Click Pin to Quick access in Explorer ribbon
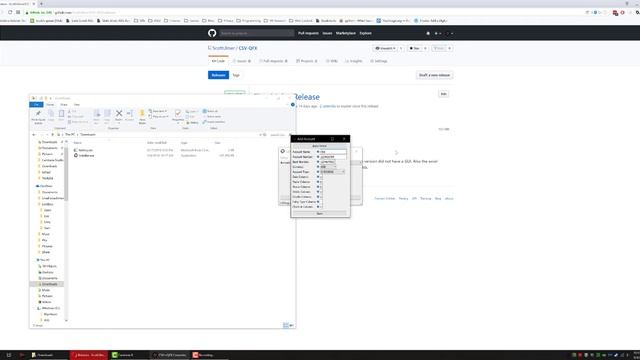 tap(38, 117)
